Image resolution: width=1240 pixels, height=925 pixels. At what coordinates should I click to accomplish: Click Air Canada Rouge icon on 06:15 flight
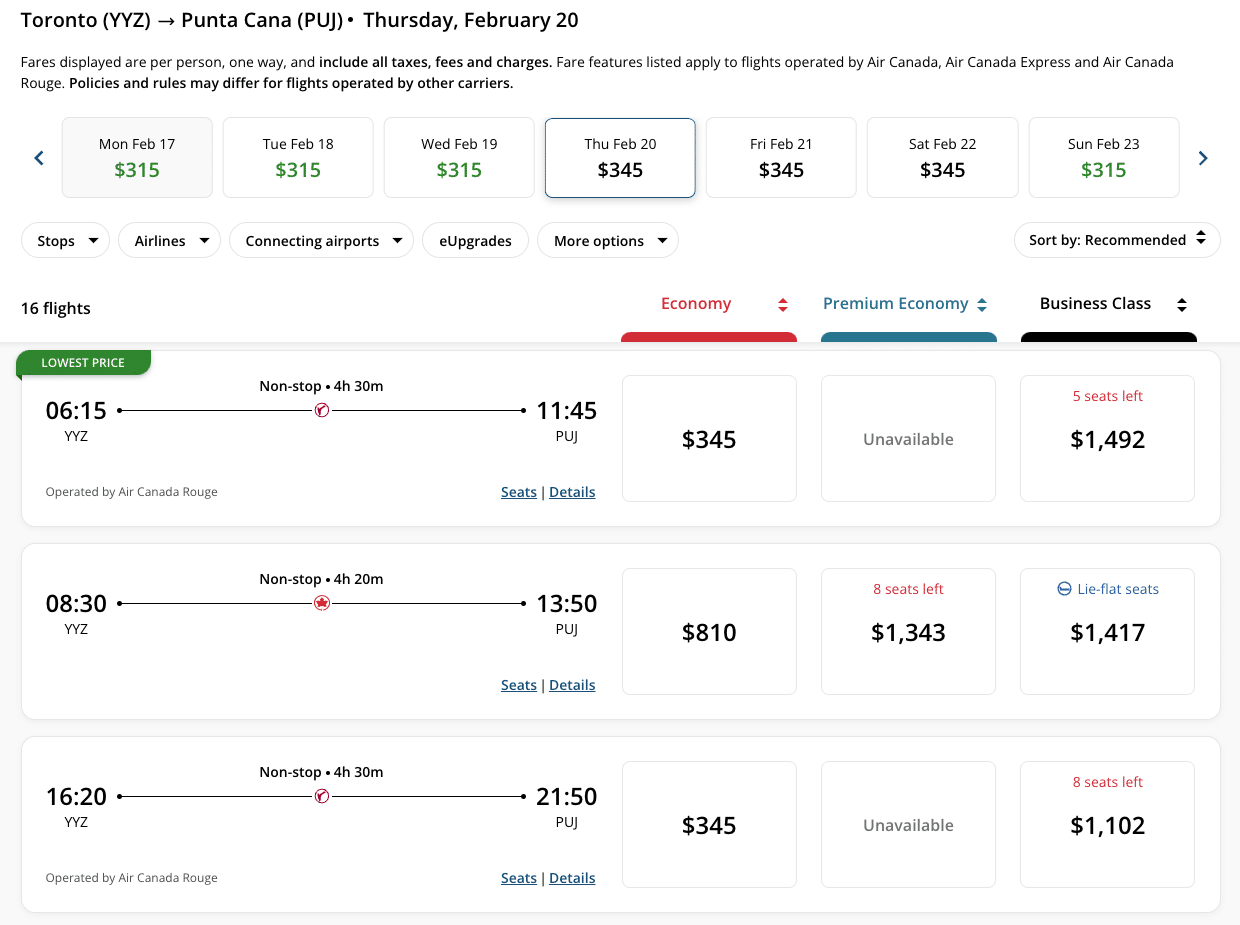tap(322, 410)
